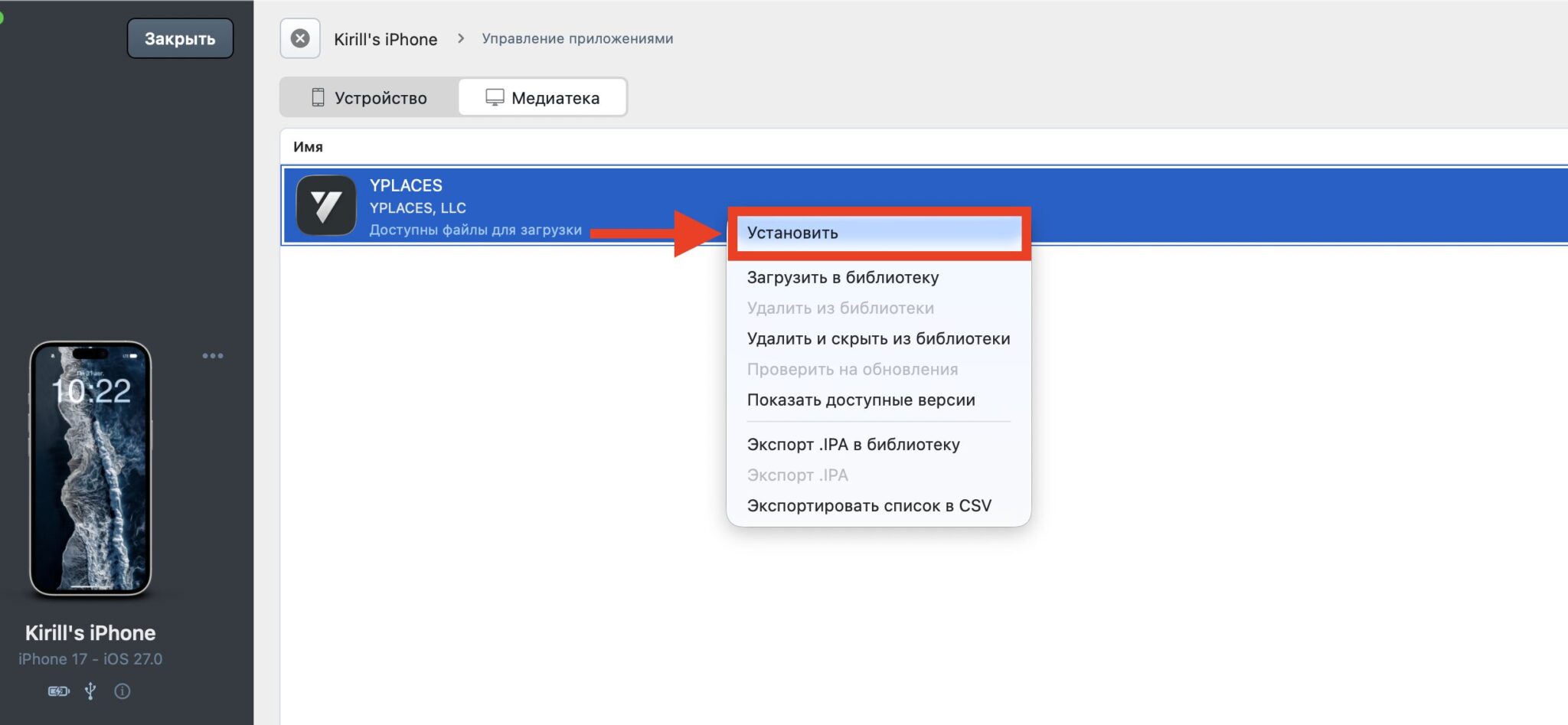The image size is (1568, 725).
Task: Select Удалить и скрыть из библиотеки
Action: [879, 338]
